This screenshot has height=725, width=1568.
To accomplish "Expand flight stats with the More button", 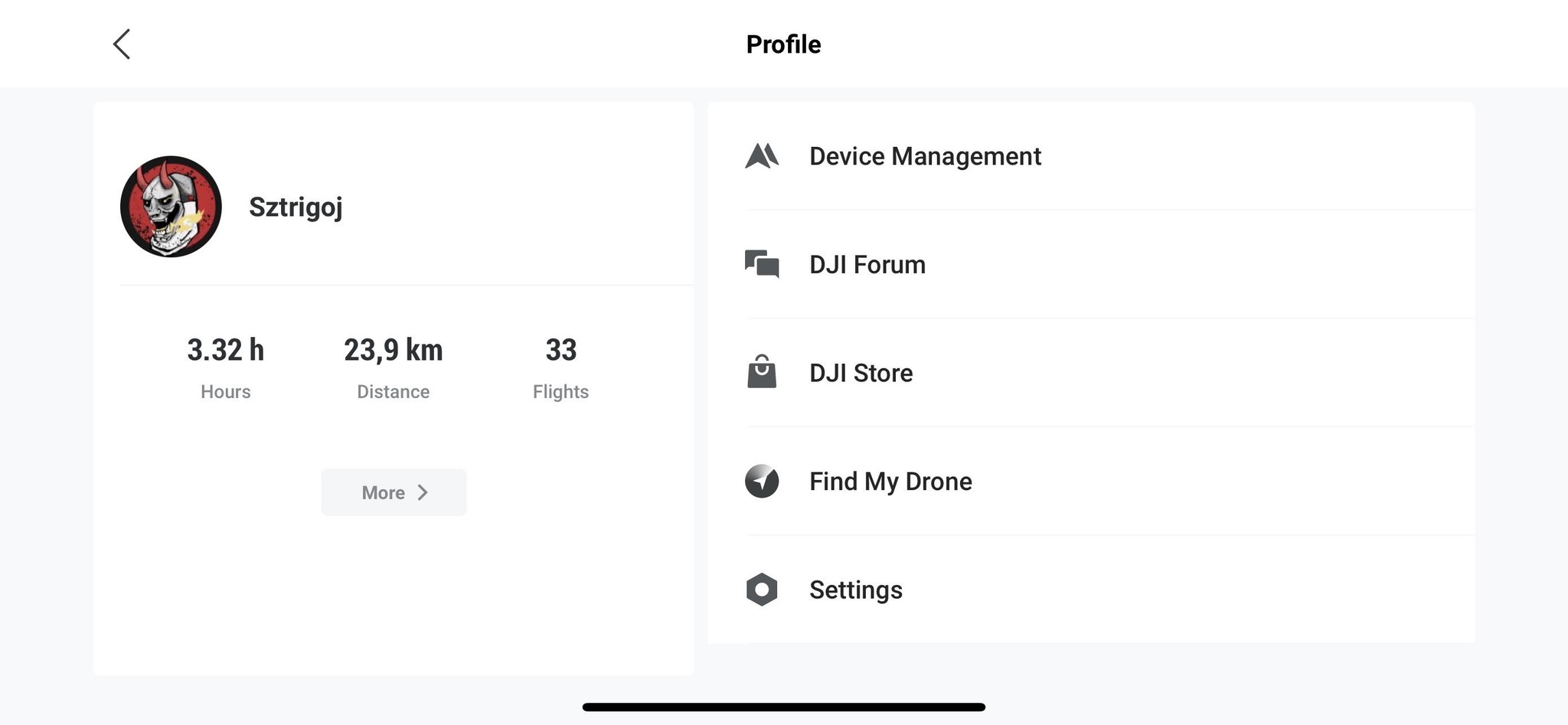I will (x=393, y=492).
